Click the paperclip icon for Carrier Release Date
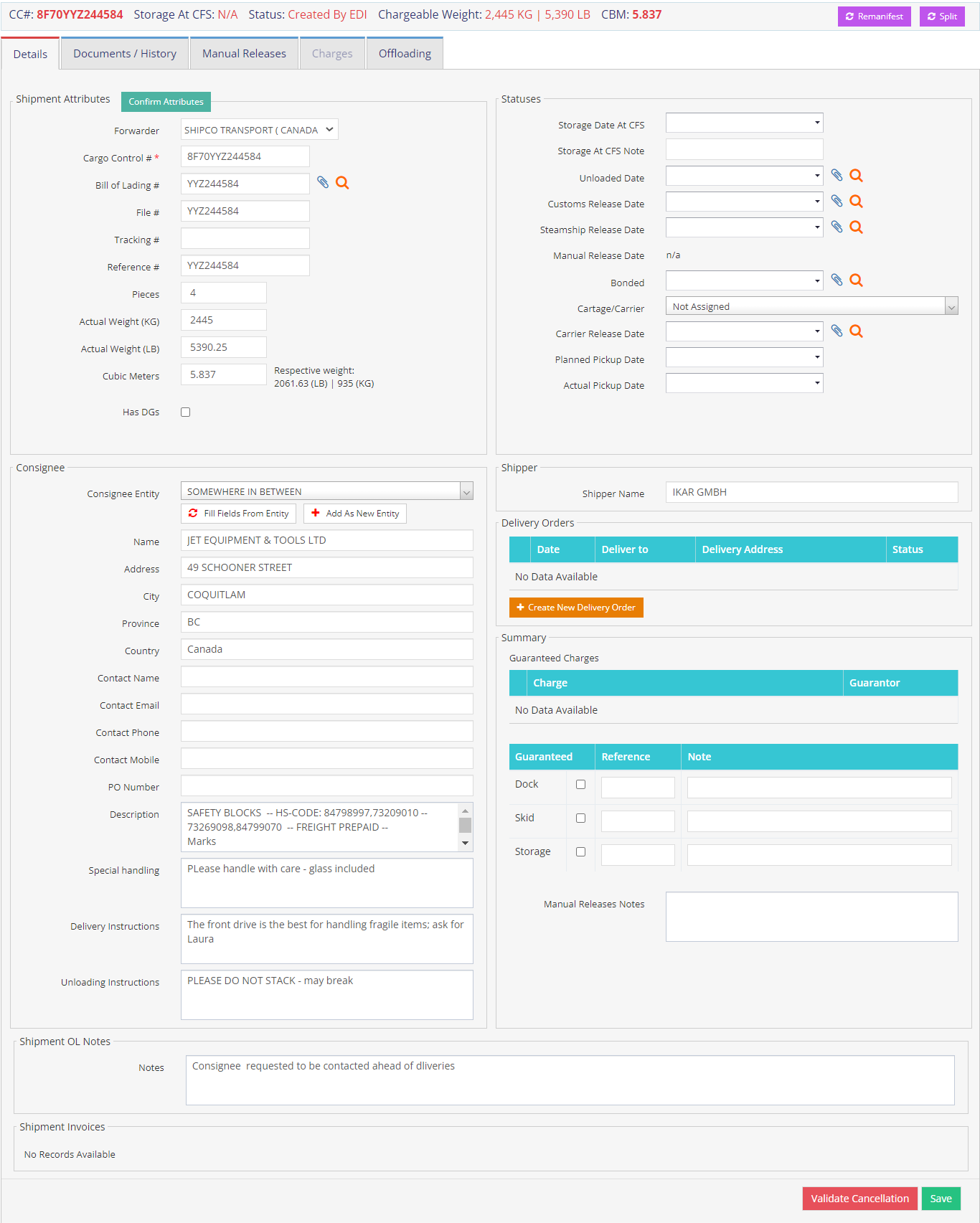The height and width of the screenshot is (1223, 980). (x=837, y=331)
